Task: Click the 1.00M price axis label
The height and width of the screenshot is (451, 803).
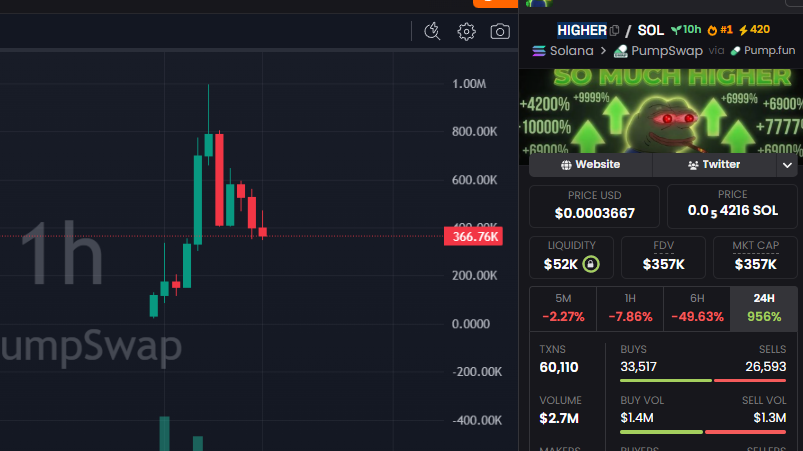Action: (469, 84)
